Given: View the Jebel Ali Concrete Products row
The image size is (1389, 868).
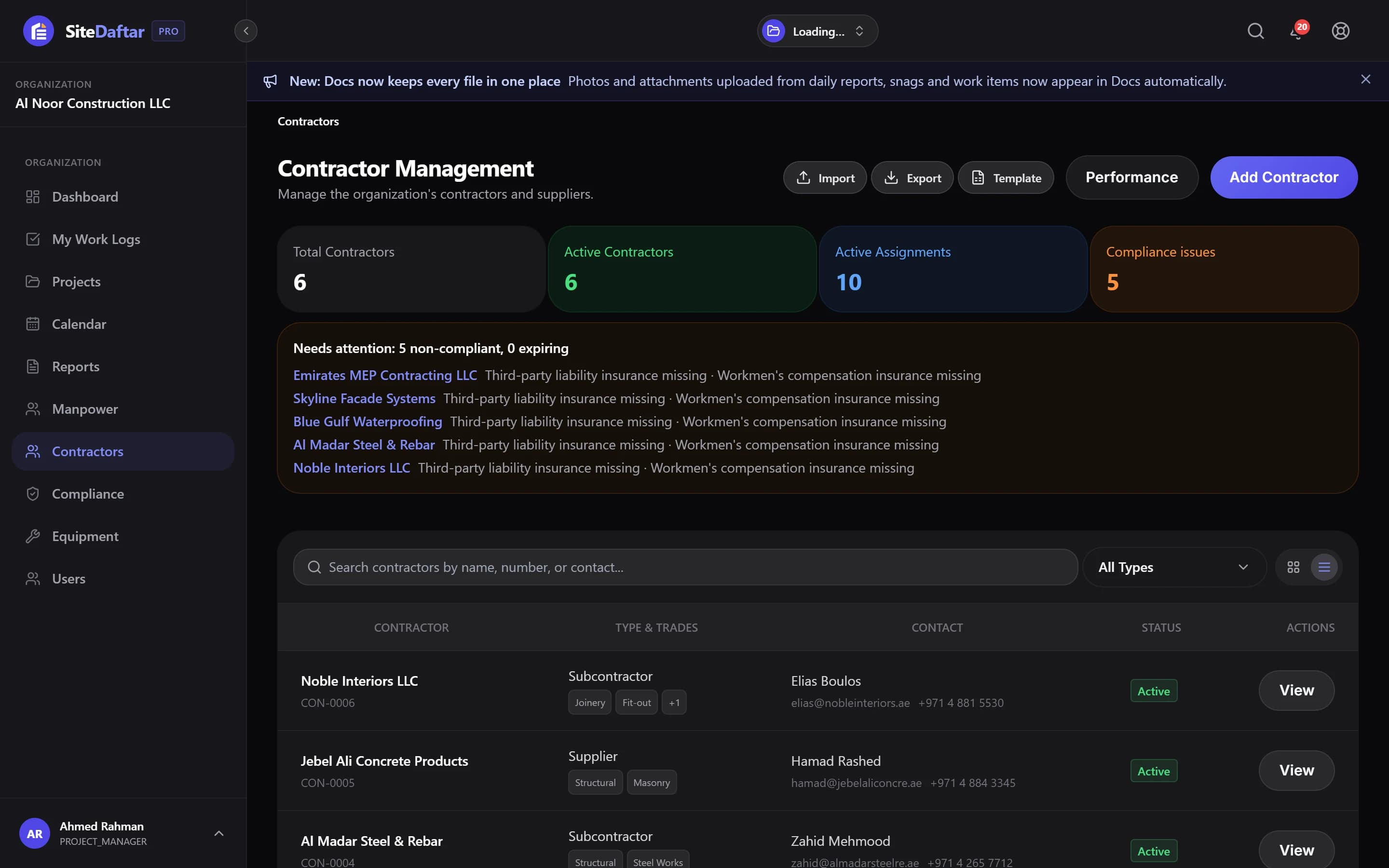Looking at the screenshot, I should pos(1296,771).
